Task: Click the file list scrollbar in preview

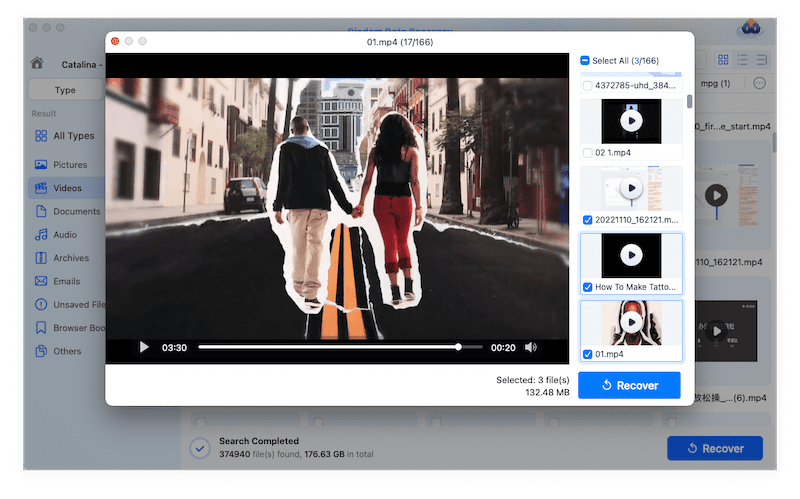Action: pyautogui.click(x=690, y=105)
